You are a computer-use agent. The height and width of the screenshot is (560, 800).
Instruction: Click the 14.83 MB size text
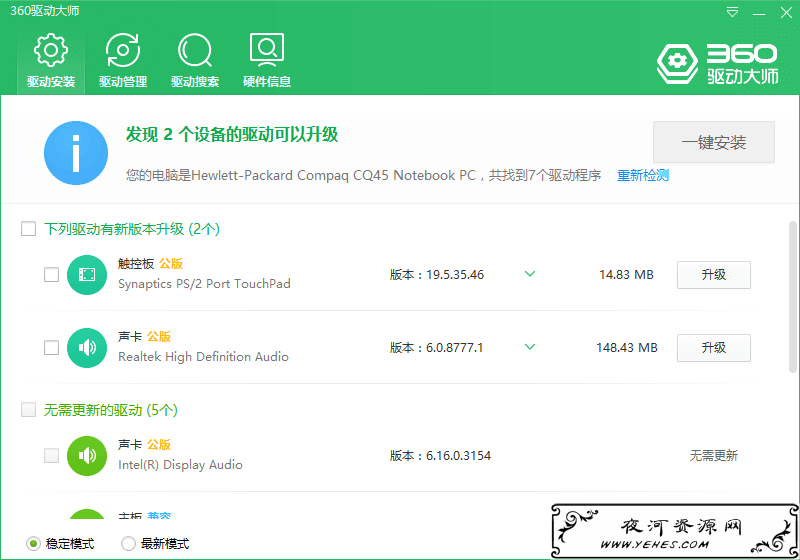[626, 275]
